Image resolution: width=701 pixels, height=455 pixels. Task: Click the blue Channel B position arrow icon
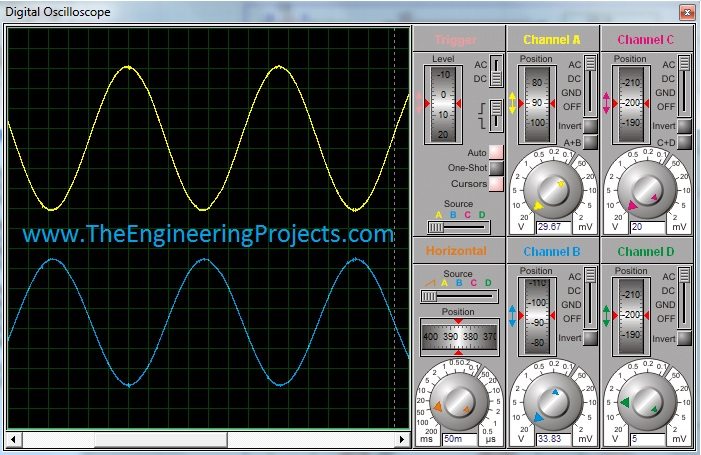point(512,316)
